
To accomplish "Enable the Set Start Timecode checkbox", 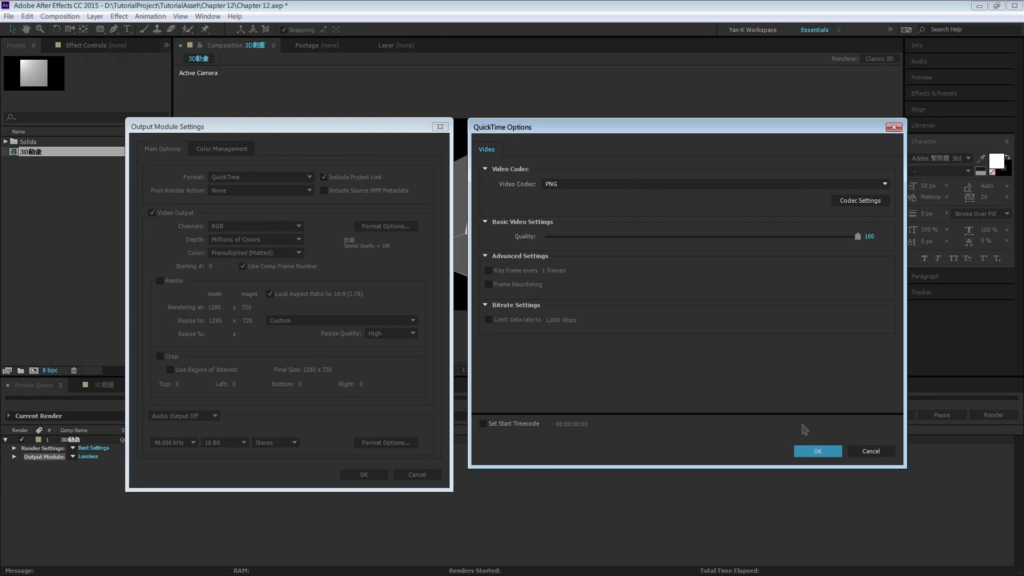I will click(483, 423).
